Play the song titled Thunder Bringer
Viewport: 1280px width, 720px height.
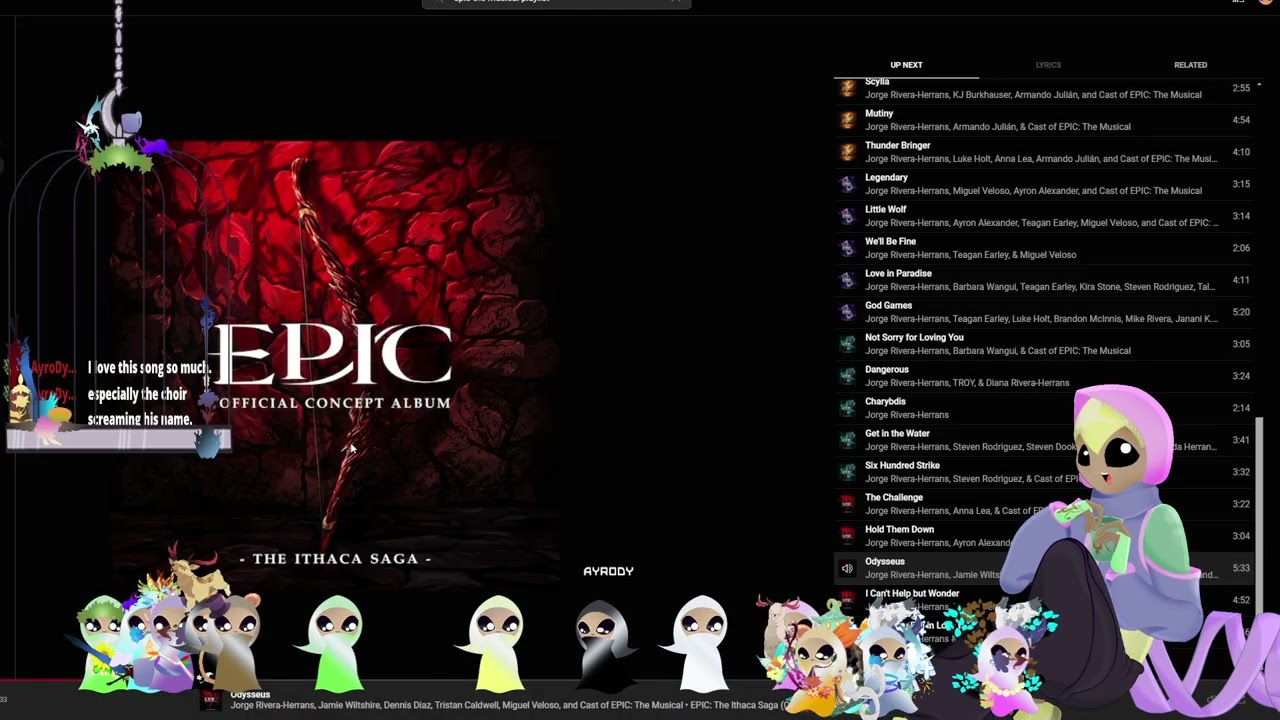[897, 146]
